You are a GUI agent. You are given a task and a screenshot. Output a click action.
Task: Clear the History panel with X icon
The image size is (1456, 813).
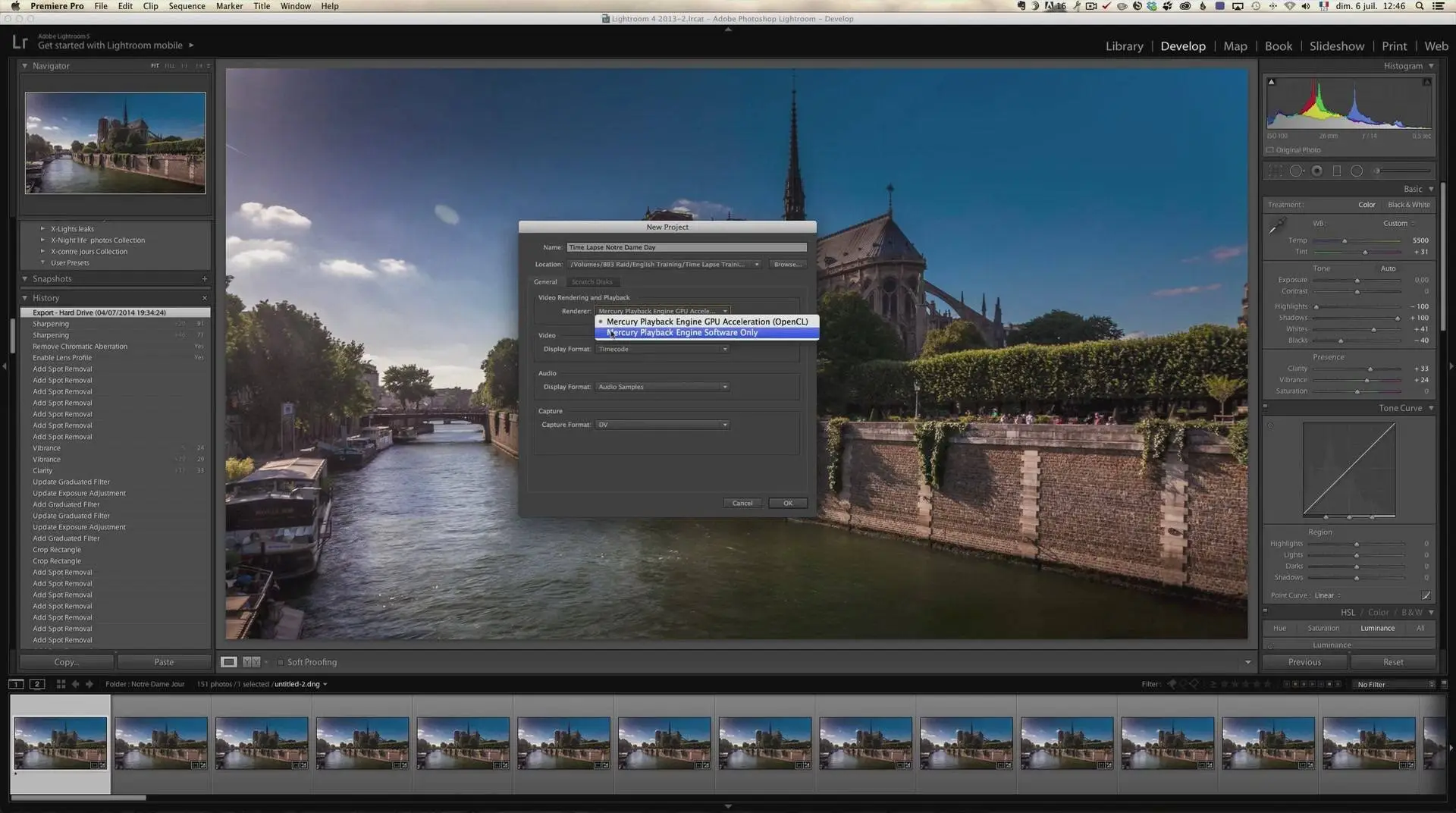point(204,298)
